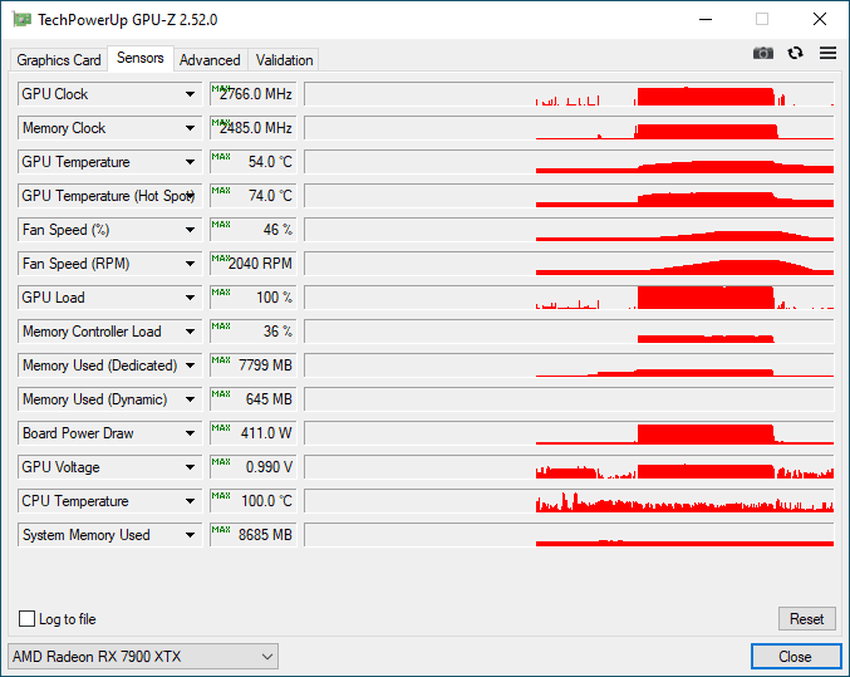Image resolution: width=850 pixels, height=677 pixels.
Task: Click the CPU Temperature history graph
Action: click(x=569, y=501)
